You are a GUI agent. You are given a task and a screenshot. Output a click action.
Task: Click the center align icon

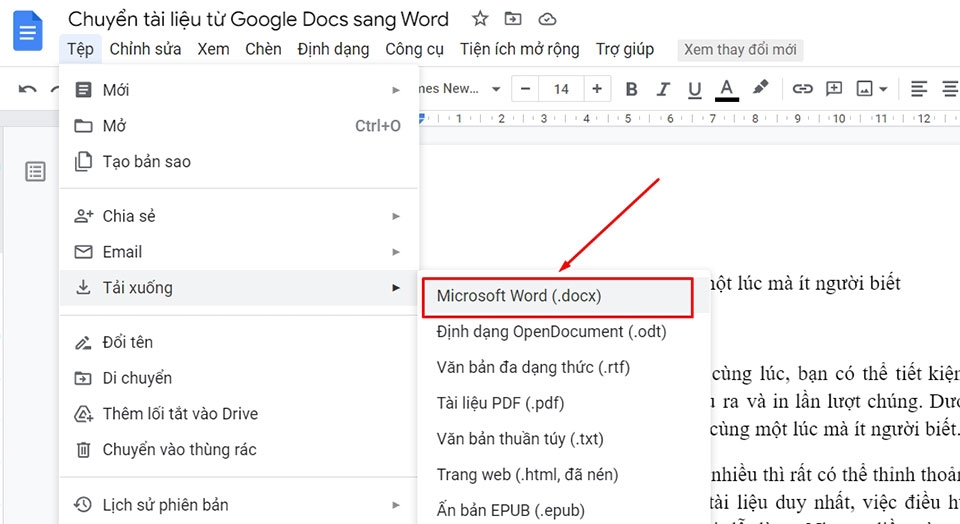click(951, 89)
